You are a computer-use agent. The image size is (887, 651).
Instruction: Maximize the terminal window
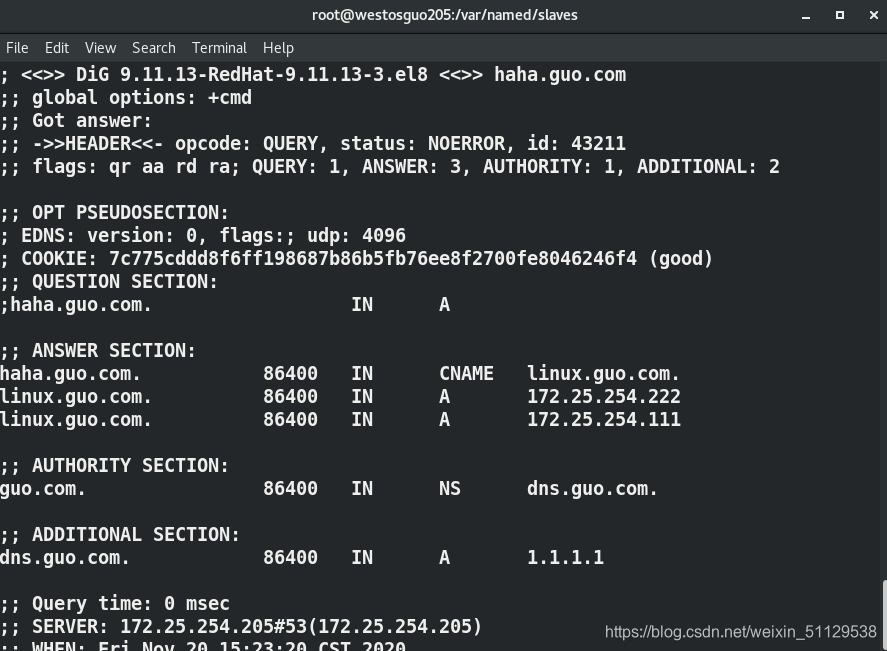click(840, 15)
